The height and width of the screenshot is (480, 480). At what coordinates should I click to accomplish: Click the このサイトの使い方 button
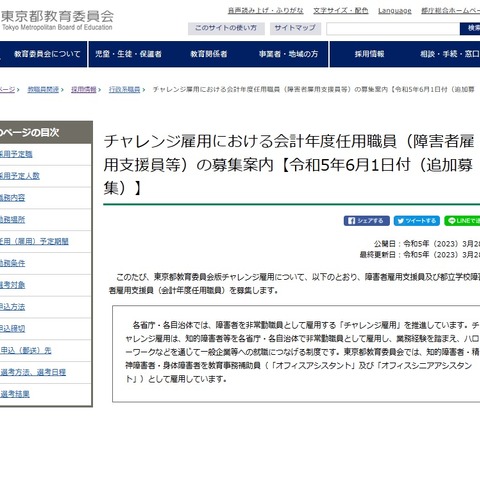[226, 28]
